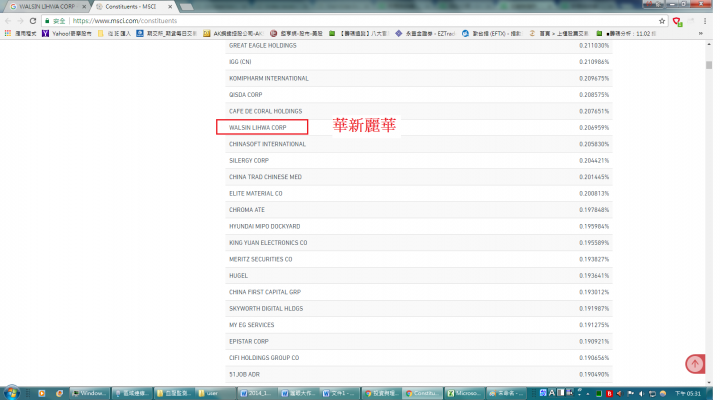The width and height of the screenshot is (720, 400).
Task: Bookmark this page with the star icon
Action: 662,21
